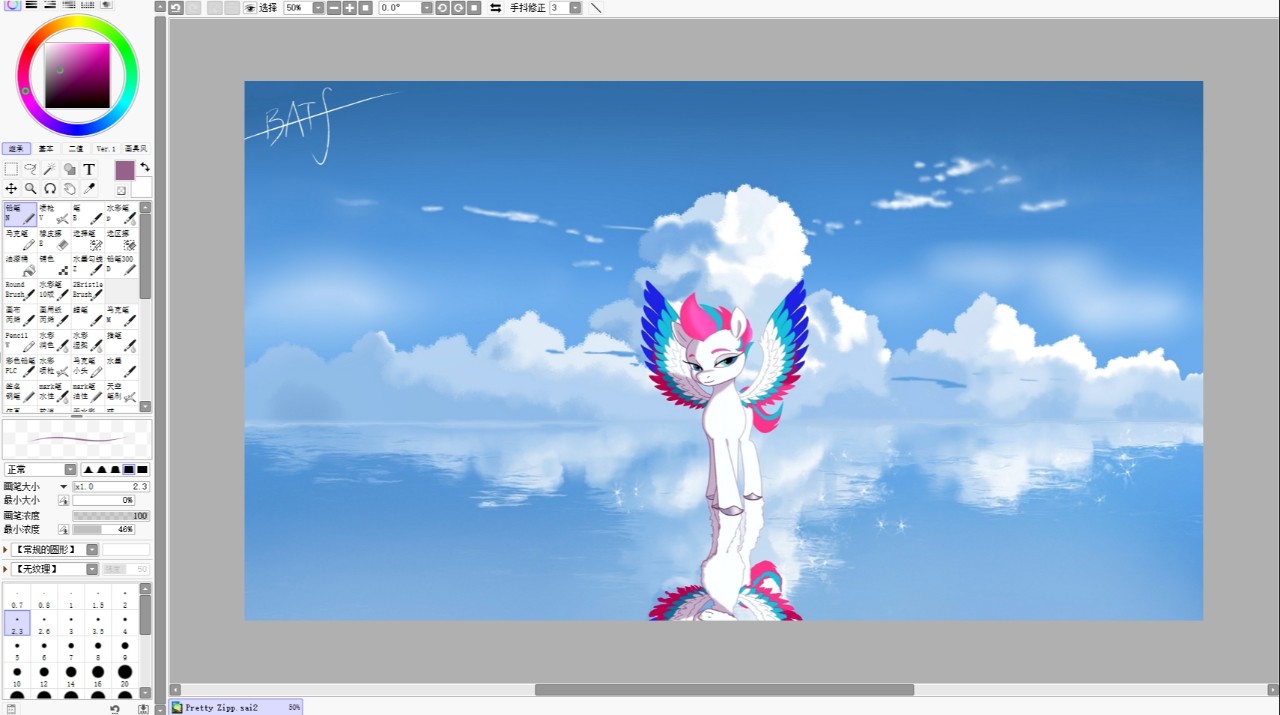Toggle selection visibility eye icon

click(250, 8)
